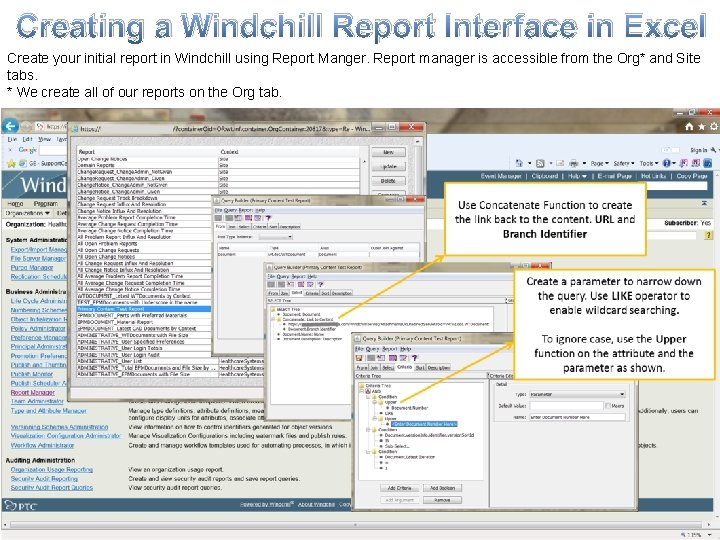720x540 pixels.
Task: Open Windchill Help dropdown in header
Action: [577, 176]
